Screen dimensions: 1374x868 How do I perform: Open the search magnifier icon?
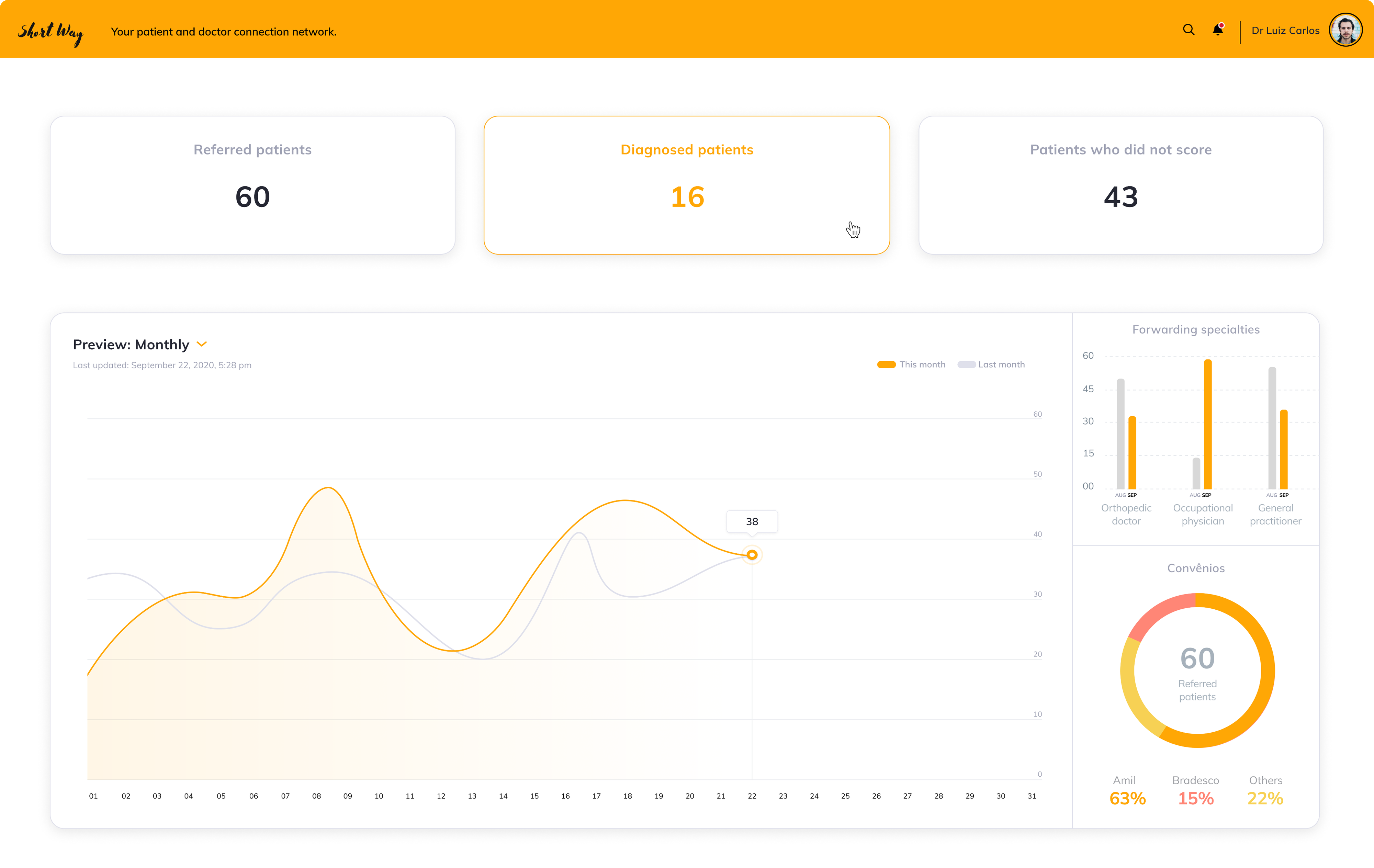(x=1189, y=30)
